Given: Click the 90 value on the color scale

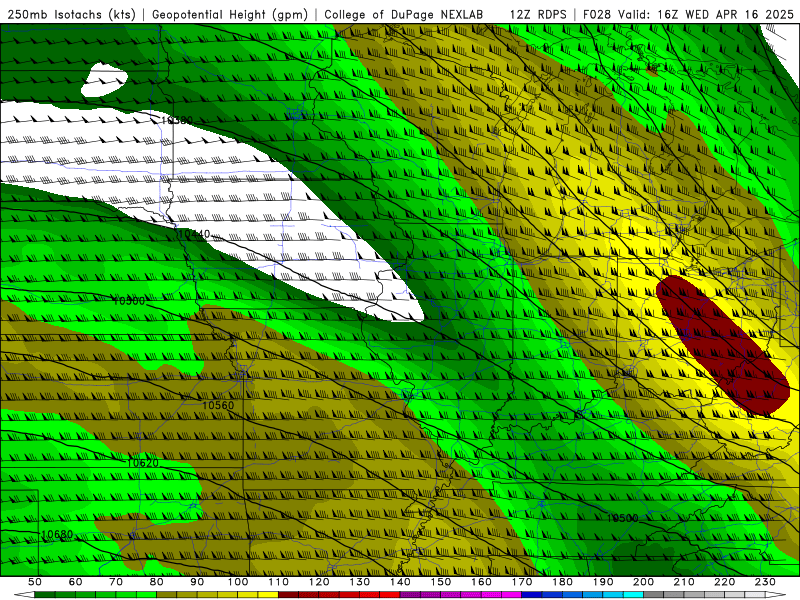Looking at the screenshot, I should pos(197,582).
